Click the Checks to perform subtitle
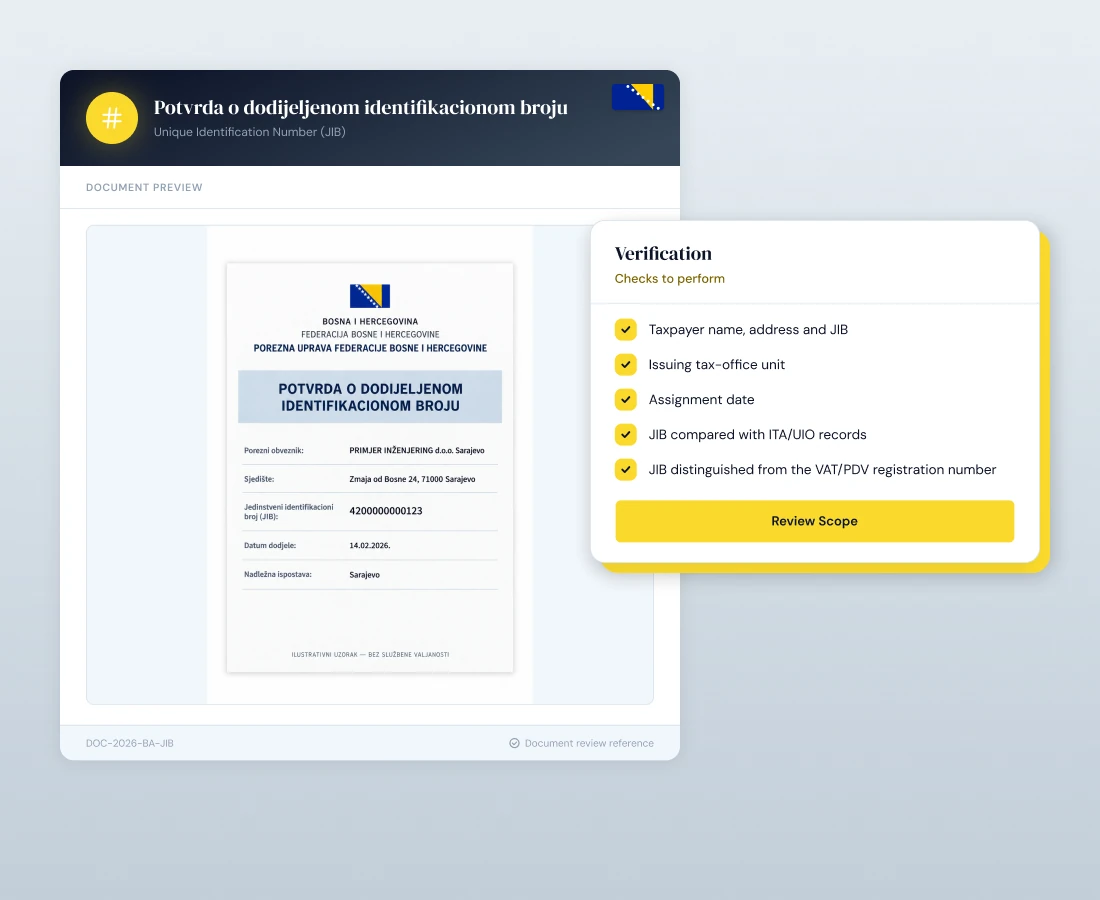Screen dimensions: 1100x900 point(669,278)
